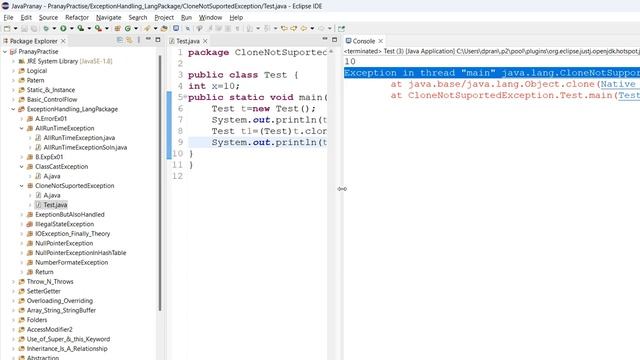Click code line 'int x=10;'

(214, 86)
